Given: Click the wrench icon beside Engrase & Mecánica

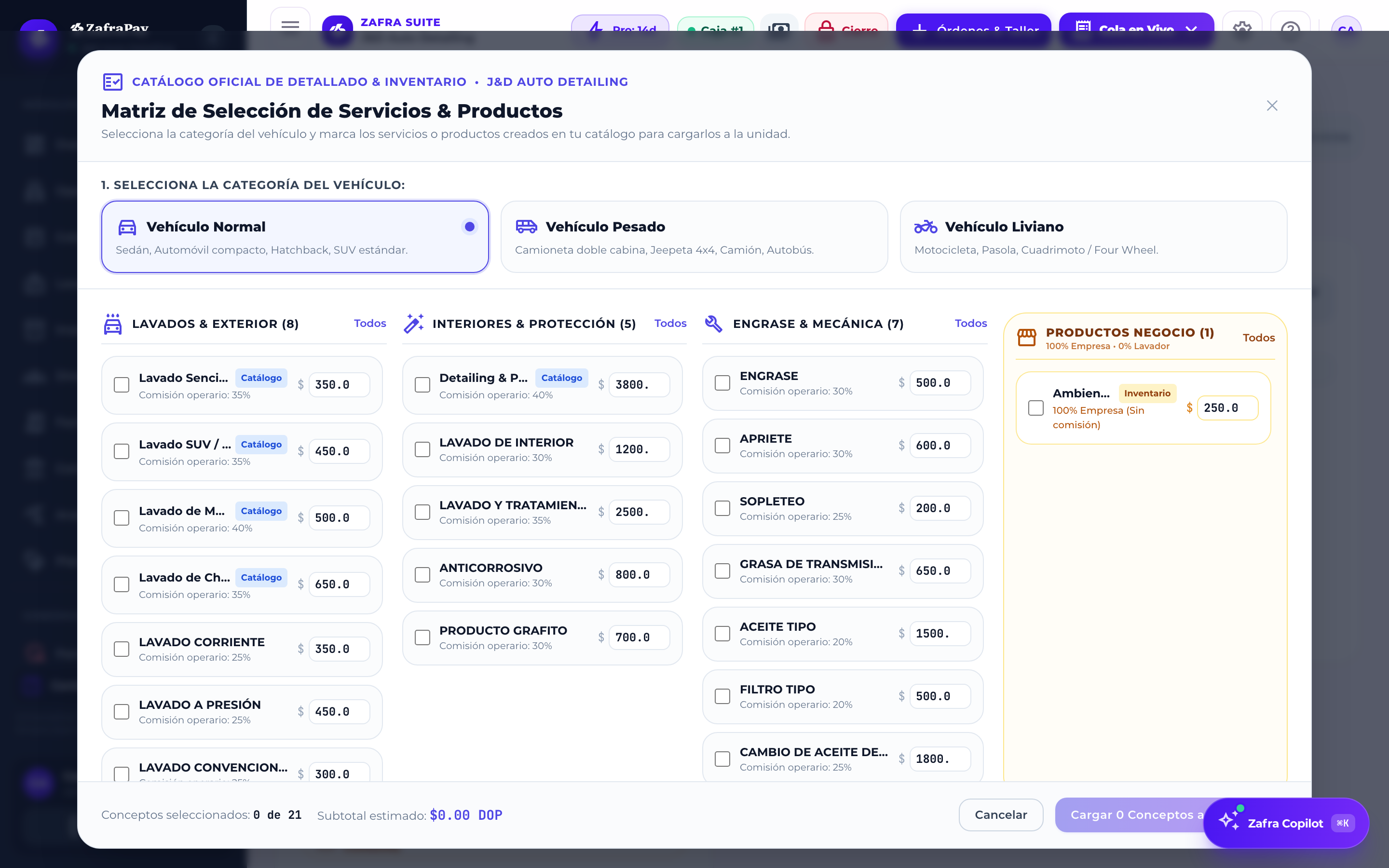Looking at the screenshot, I should [713, 324].
